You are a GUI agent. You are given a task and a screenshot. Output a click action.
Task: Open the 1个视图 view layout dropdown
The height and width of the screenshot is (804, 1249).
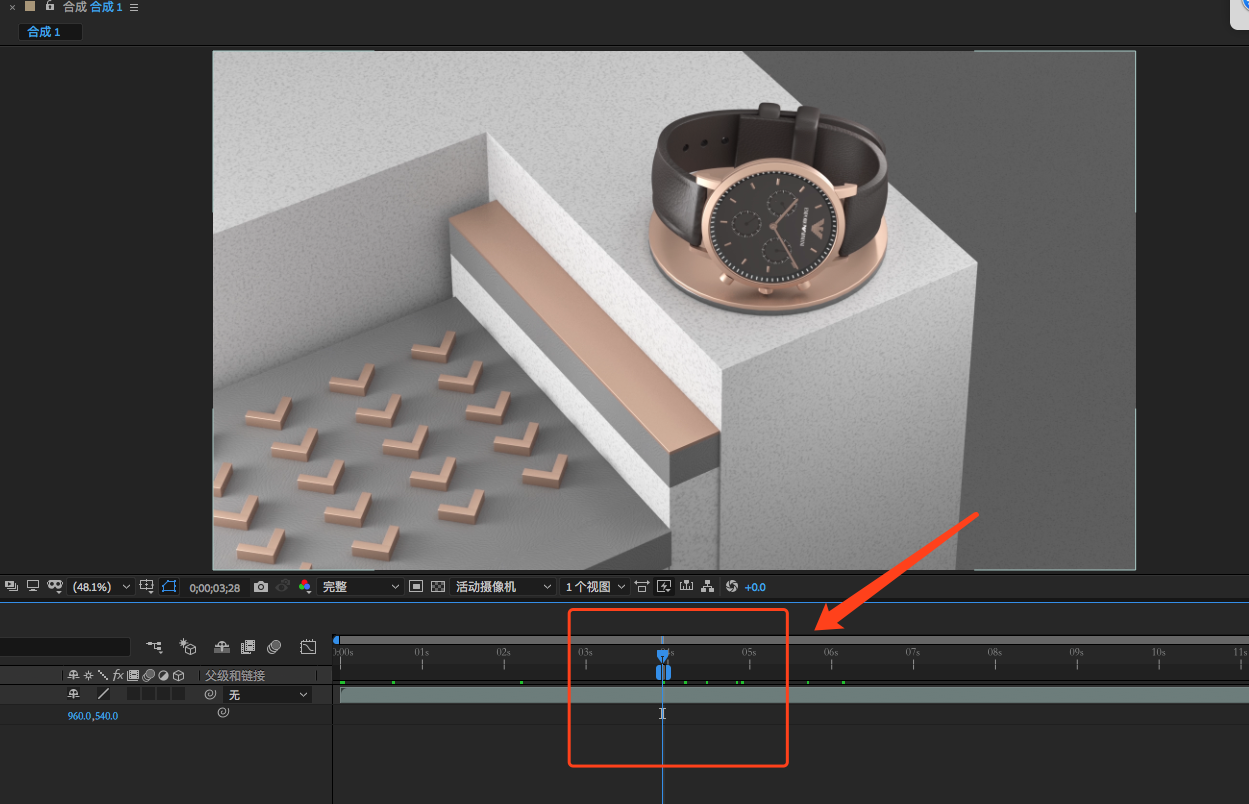pos(594,587)
